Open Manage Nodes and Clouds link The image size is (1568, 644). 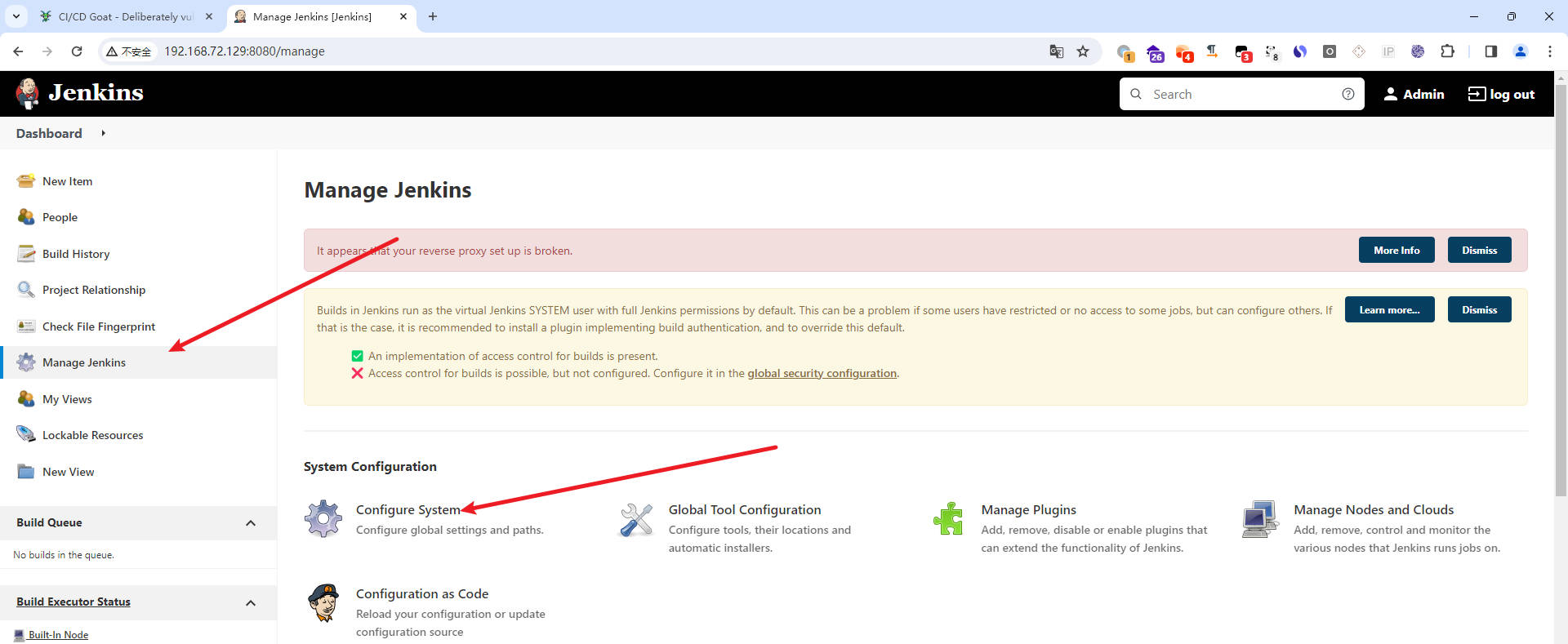click(x=1374, y=509)
